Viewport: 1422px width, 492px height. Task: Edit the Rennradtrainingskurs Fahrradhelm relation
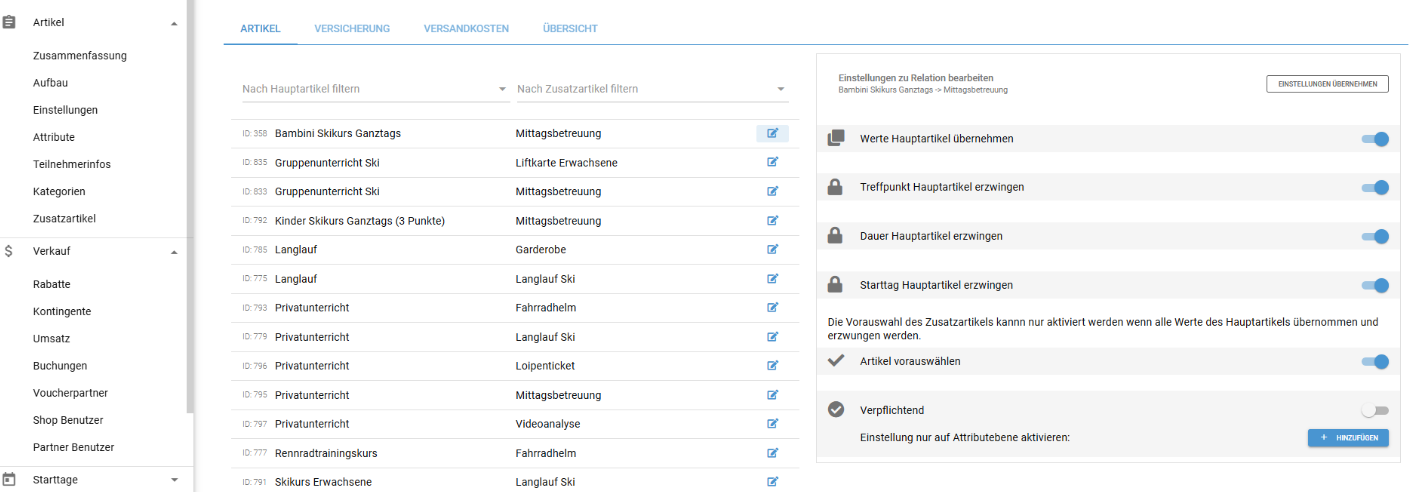pos(772,453)
